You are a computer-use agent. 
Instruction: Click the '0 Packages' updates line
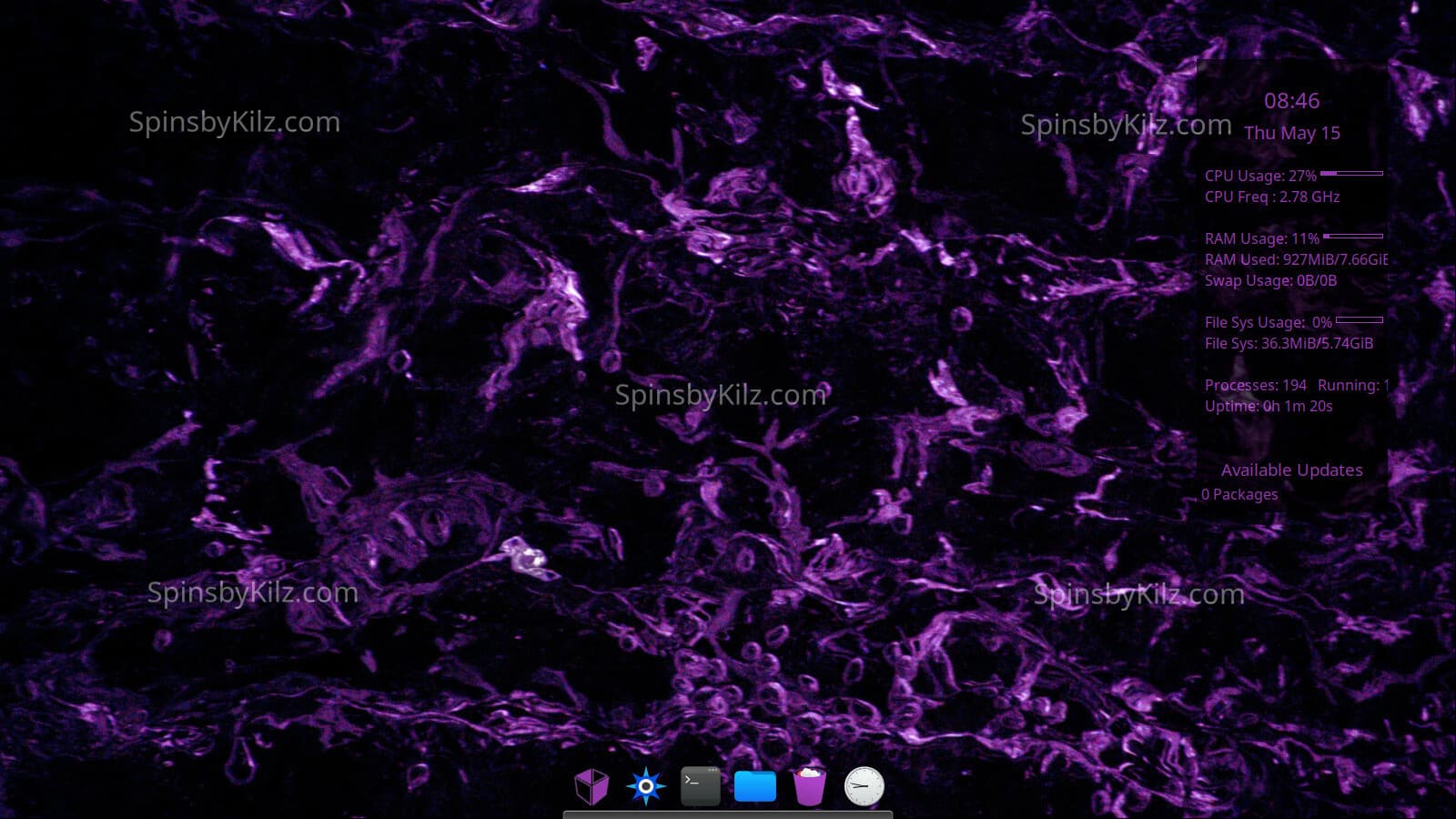(x=1239, y=494)
